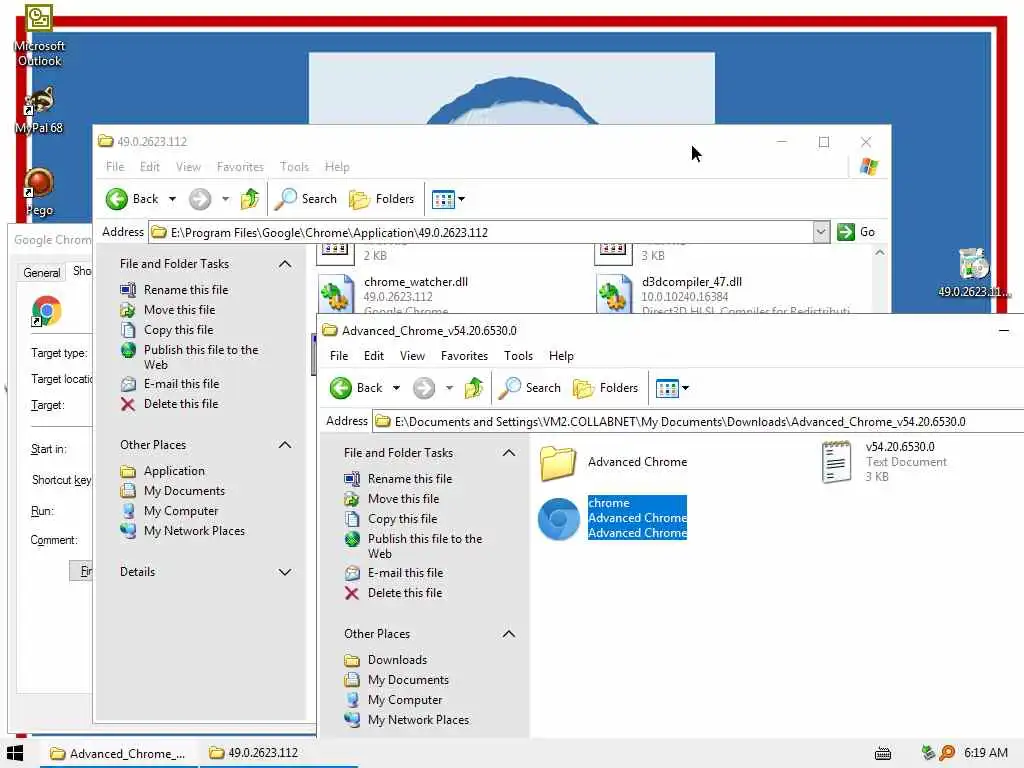This screenshot has width=1024, height=768.
Task: Open Forward history dropdown in Advanced_Chrome window
Action: (449, 388)
